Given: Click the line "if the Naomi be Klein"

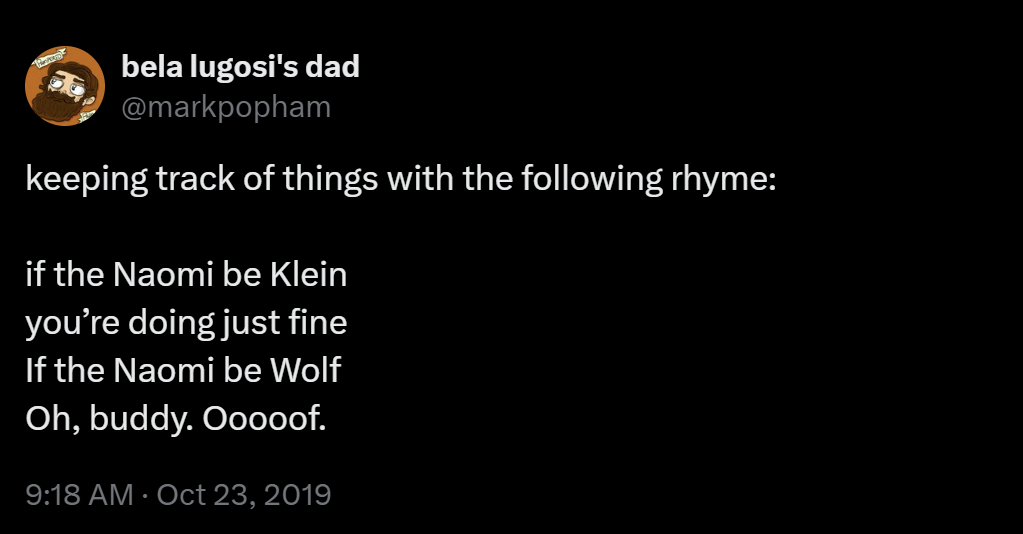Looking at the screenshot, I should pos(186,275).
